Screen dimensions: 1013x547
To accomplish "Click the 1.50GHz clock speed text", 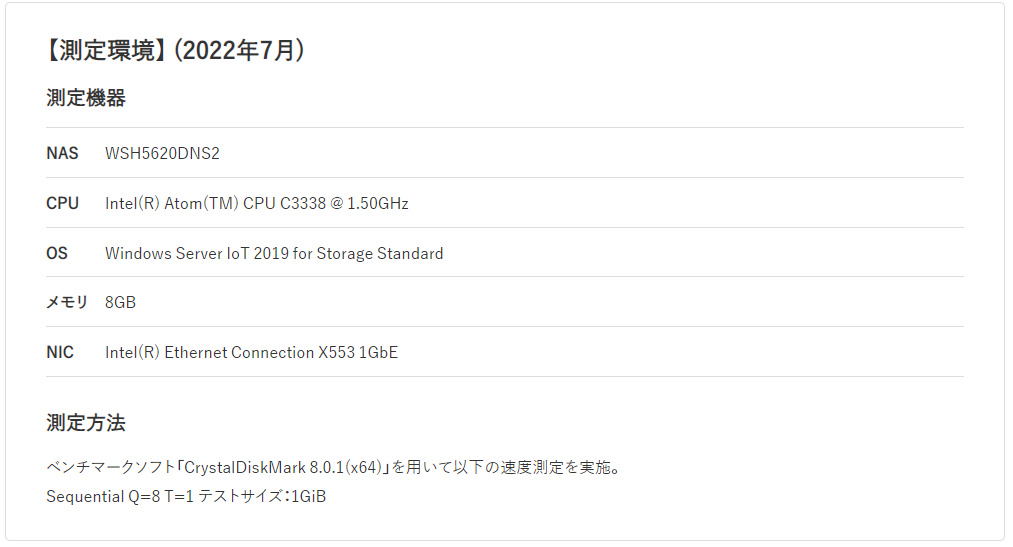I will click(x=378, y=203).
